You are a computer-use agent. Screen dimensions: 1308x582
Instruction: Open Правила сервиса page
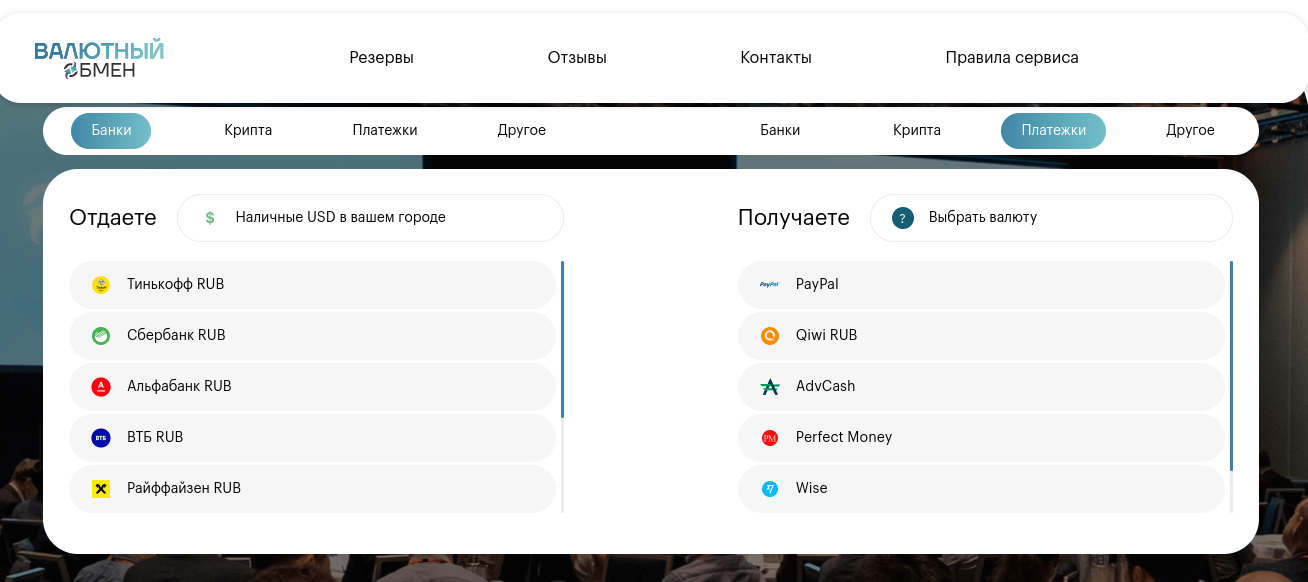click(x=1011, y=57)
